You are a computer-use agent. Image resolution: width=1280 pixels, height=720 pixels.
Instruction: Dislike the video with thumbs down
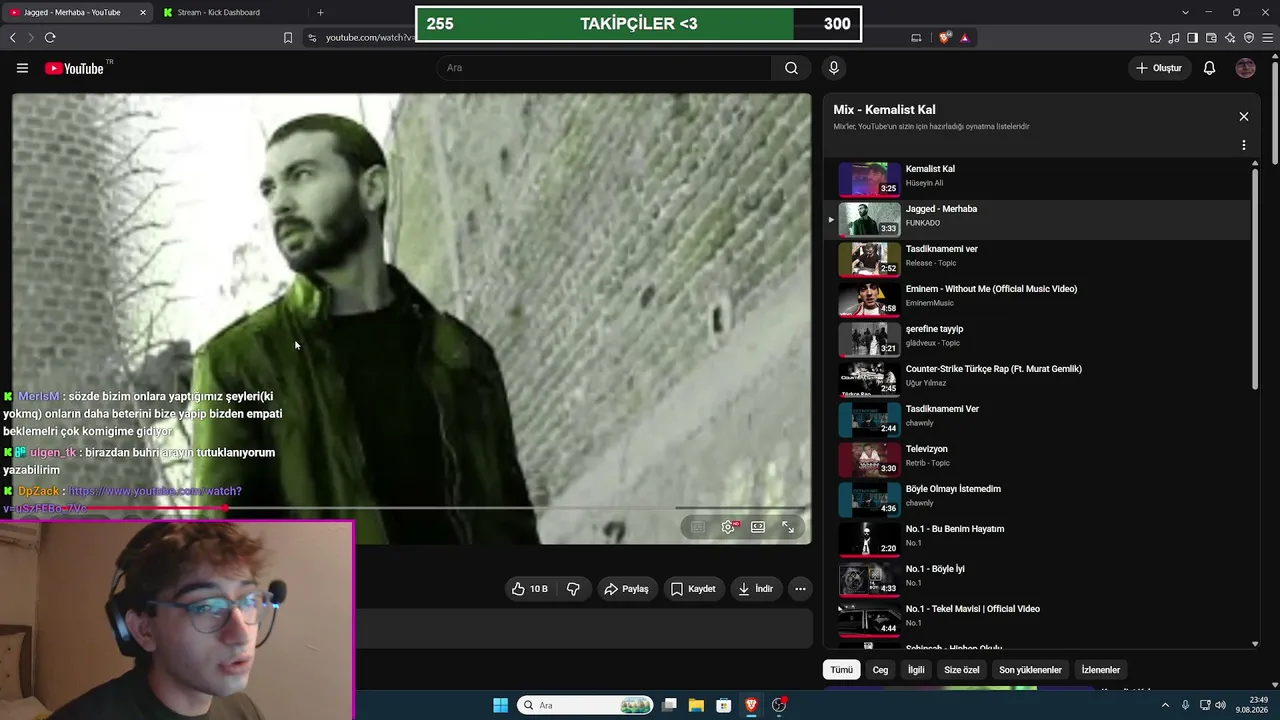coord(573,589)
